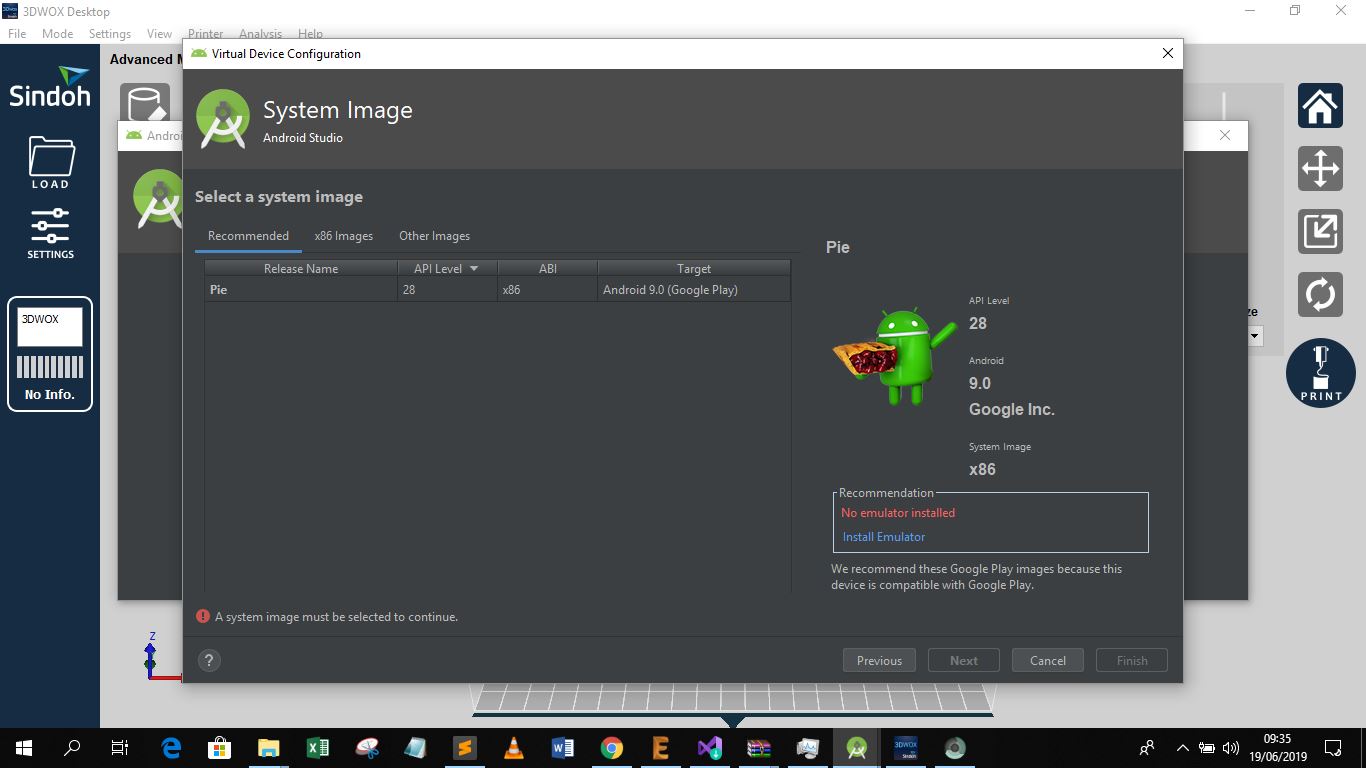Toggle the API Level sort arrow
Image resolution: width=1366 pixels, height=768 pixels.
tap(474, 268)
